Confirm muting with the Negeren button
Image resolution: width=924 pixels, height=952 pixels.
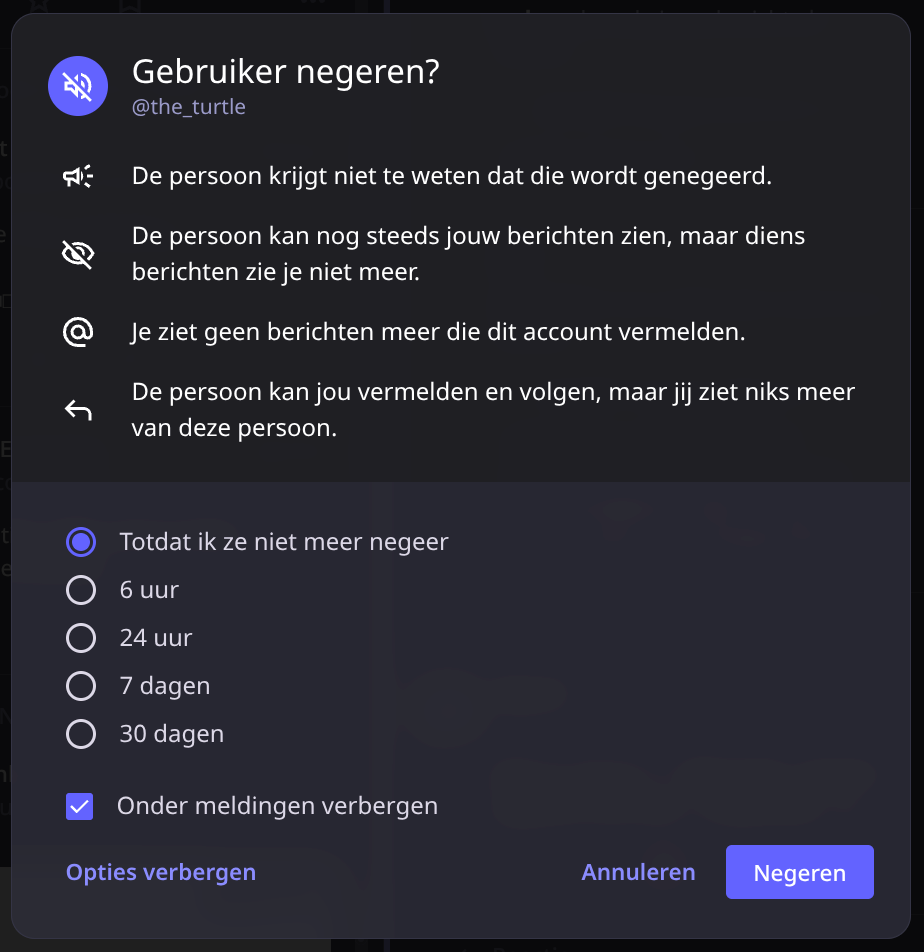point(800,872)
